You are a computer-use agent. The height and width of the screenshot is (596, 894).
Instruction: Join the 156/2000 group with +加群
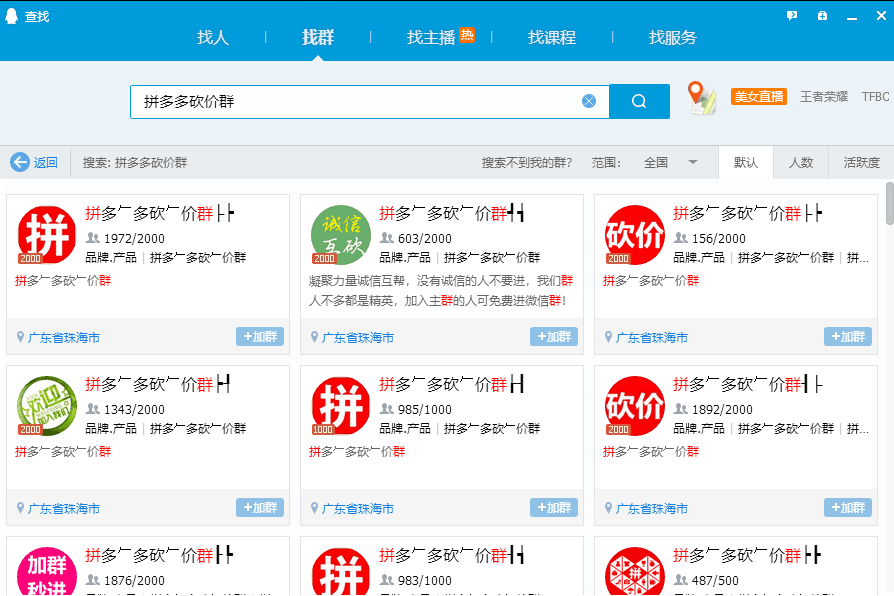pyautogui.click(x=848, y=336)
